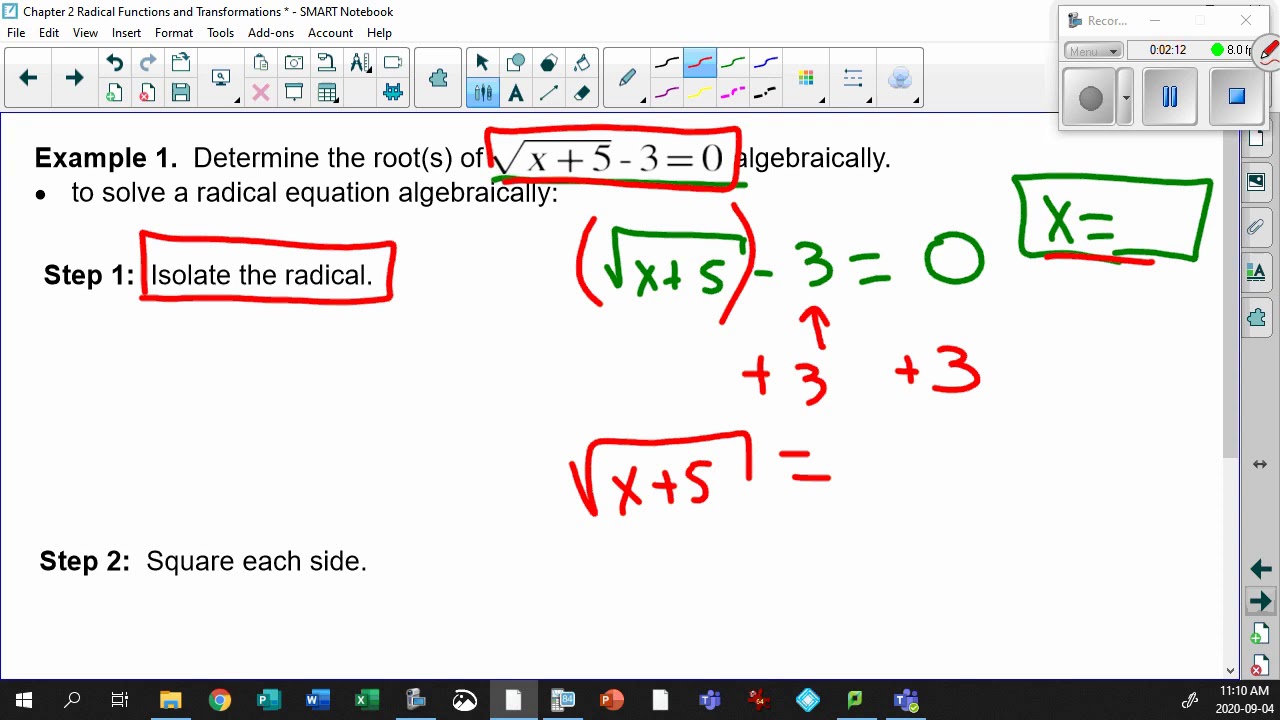
Task: Save the notebook file
Action: coord(181,93)
